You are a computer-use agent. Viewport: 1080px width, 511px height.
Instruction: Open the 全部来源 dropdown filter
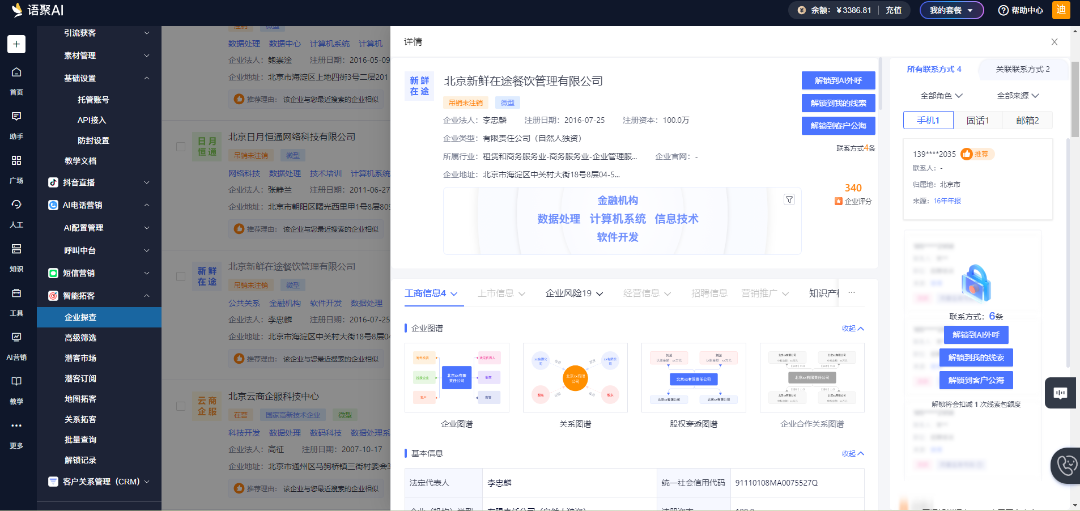(x=1019, y=96)
